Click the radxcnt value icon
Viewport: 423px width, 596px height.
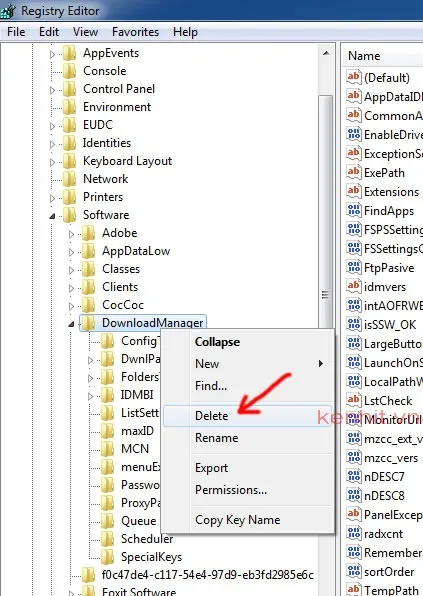353,533
